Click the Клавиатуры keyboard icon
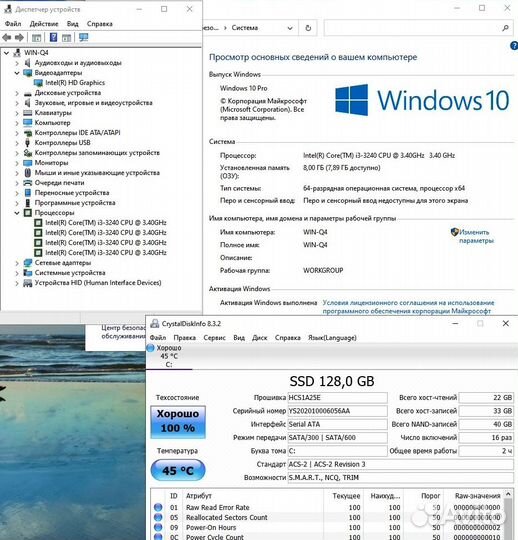The height and width of the screenshot is (540, 518). (28, 113)
